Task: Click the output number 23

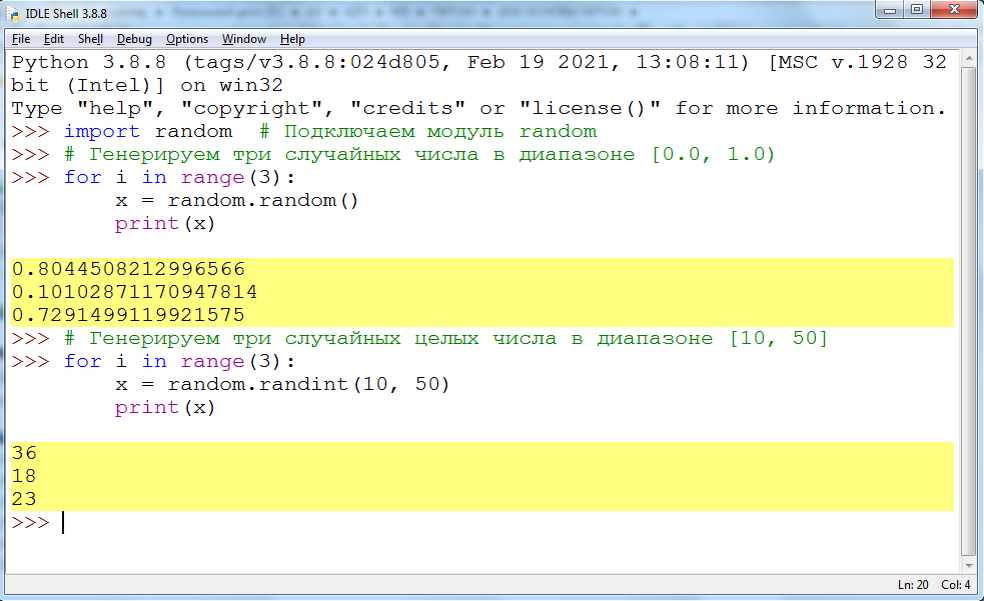Action: (x=24, y=499)
